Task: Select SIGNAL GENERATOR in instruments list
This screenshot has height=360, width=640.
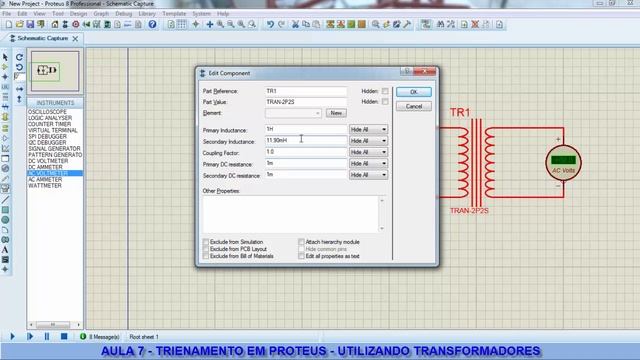Action: coord(54,149)
